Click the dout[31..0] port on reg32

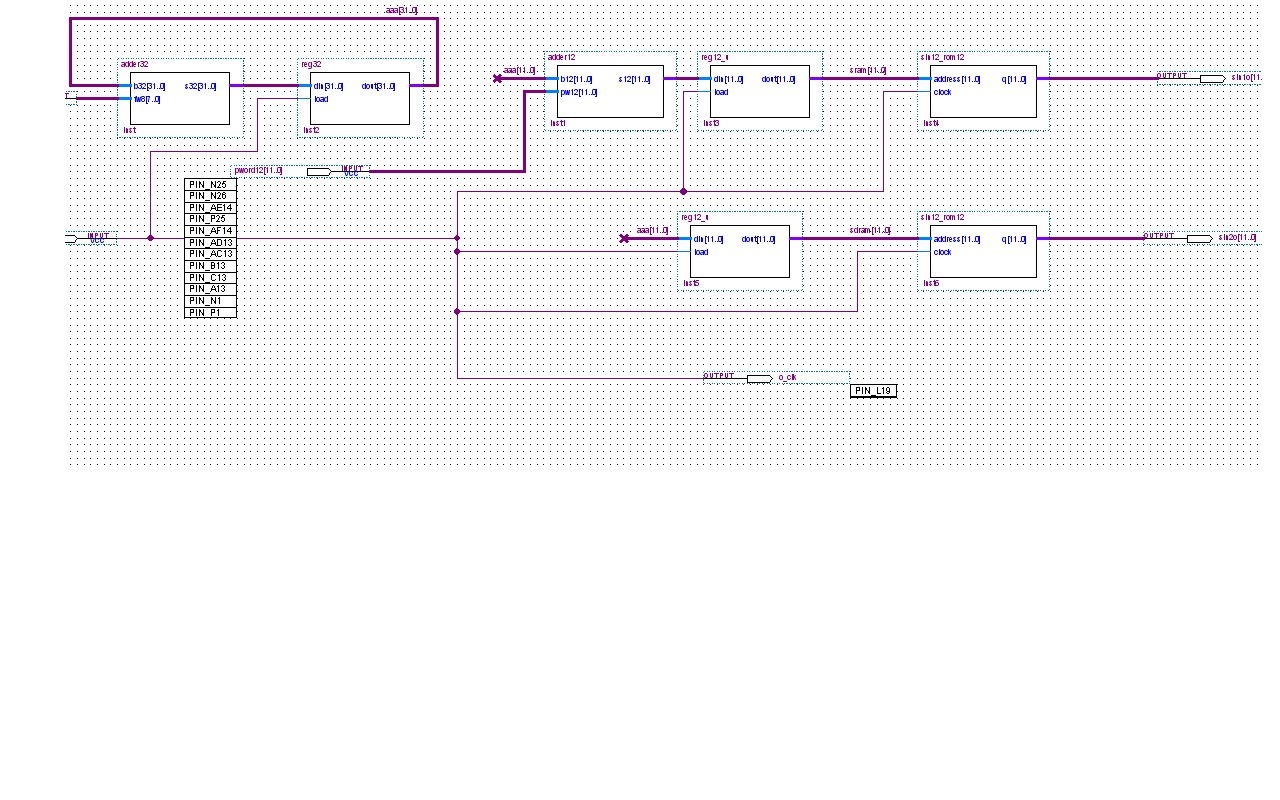[x=378, y=86]
